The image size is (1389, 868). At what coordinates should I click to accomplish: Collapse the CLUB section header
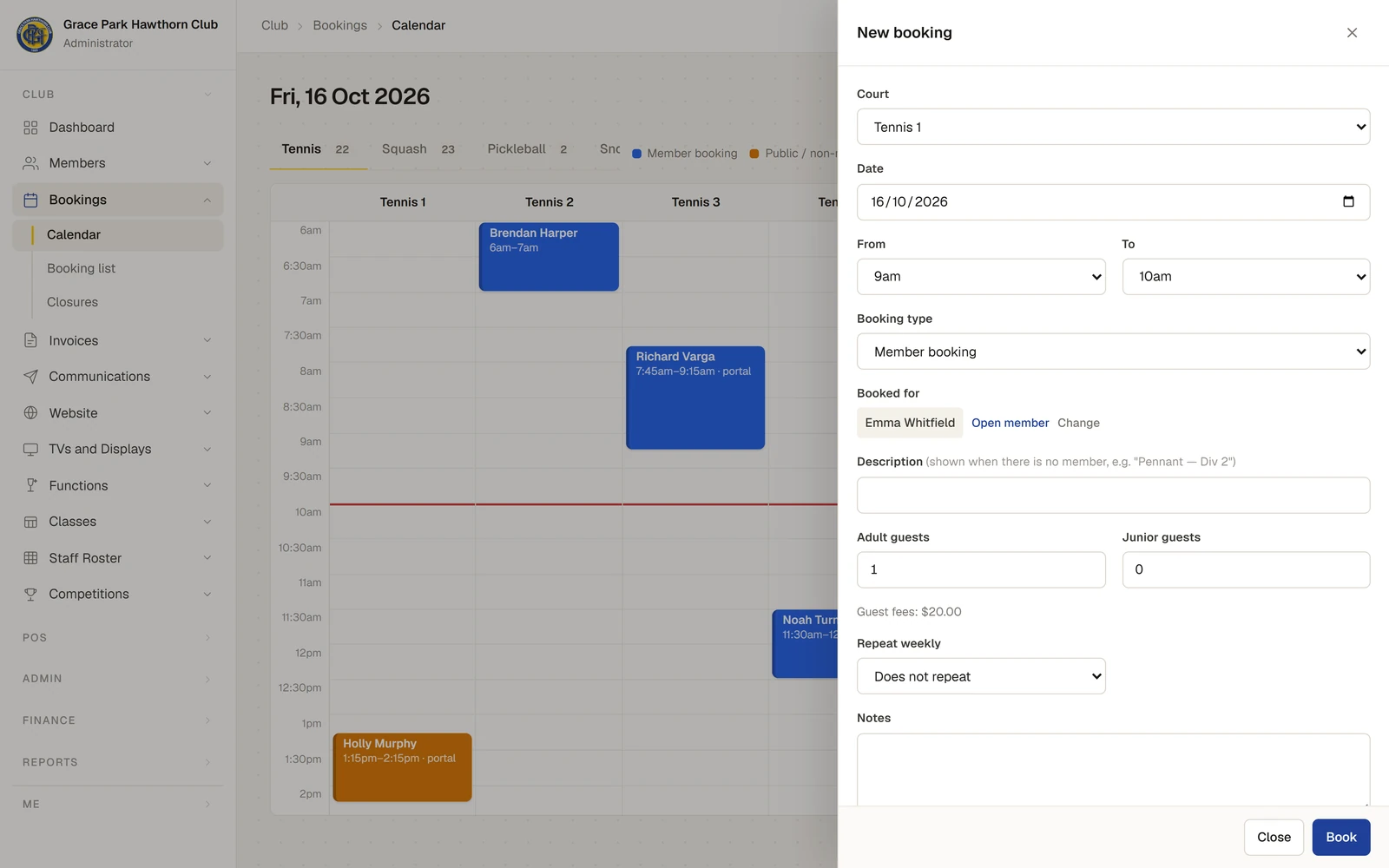point(117,94)
